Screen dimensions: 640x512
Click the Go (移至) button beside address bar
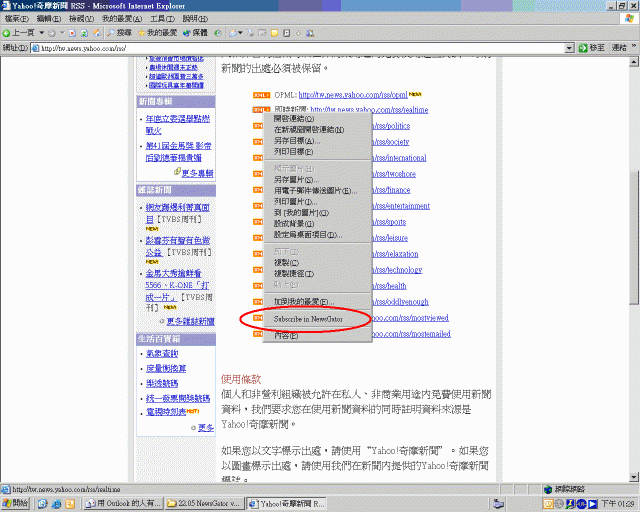click(592, 47)
